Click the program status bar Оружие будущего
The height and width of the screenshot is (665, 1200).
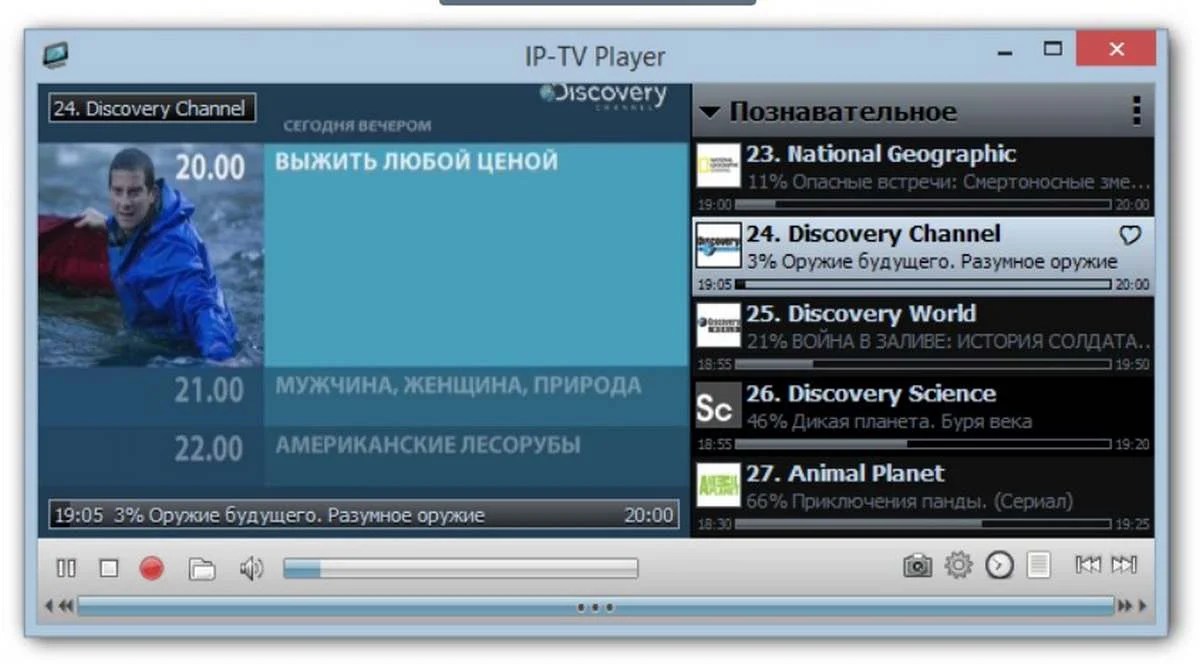[x=364, y=516]
